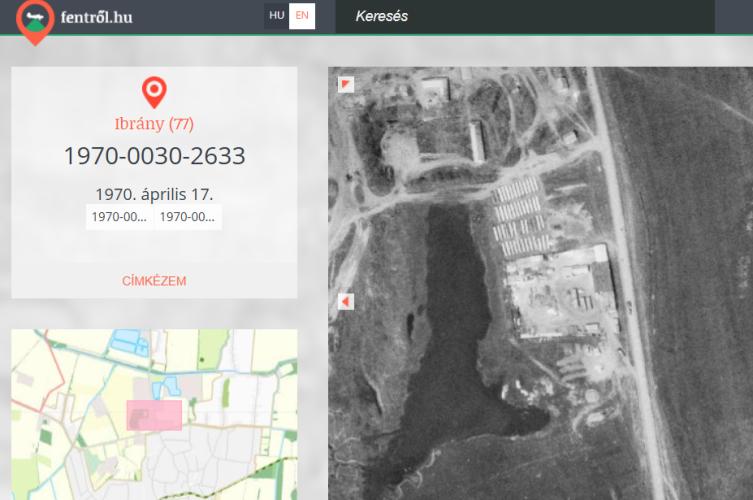Click the pink highlighted area on the map
This screenshot has height=500, width=753.
154,415
